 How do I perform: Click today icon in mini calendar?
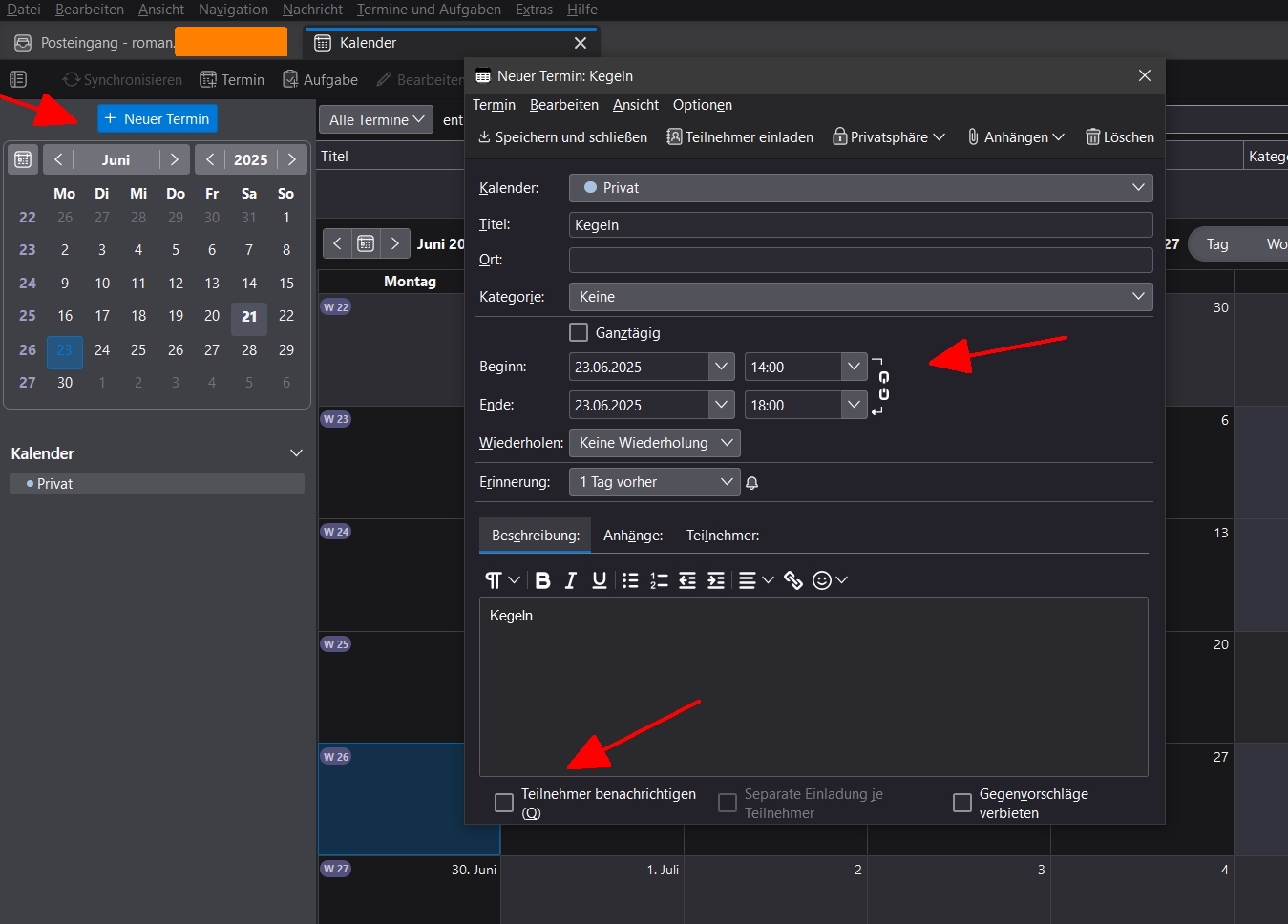(x=23, y=159)
